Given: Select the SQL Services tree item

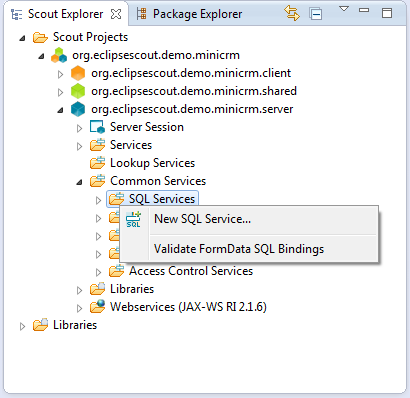Looking at the screenshot, I should point(162,199).
